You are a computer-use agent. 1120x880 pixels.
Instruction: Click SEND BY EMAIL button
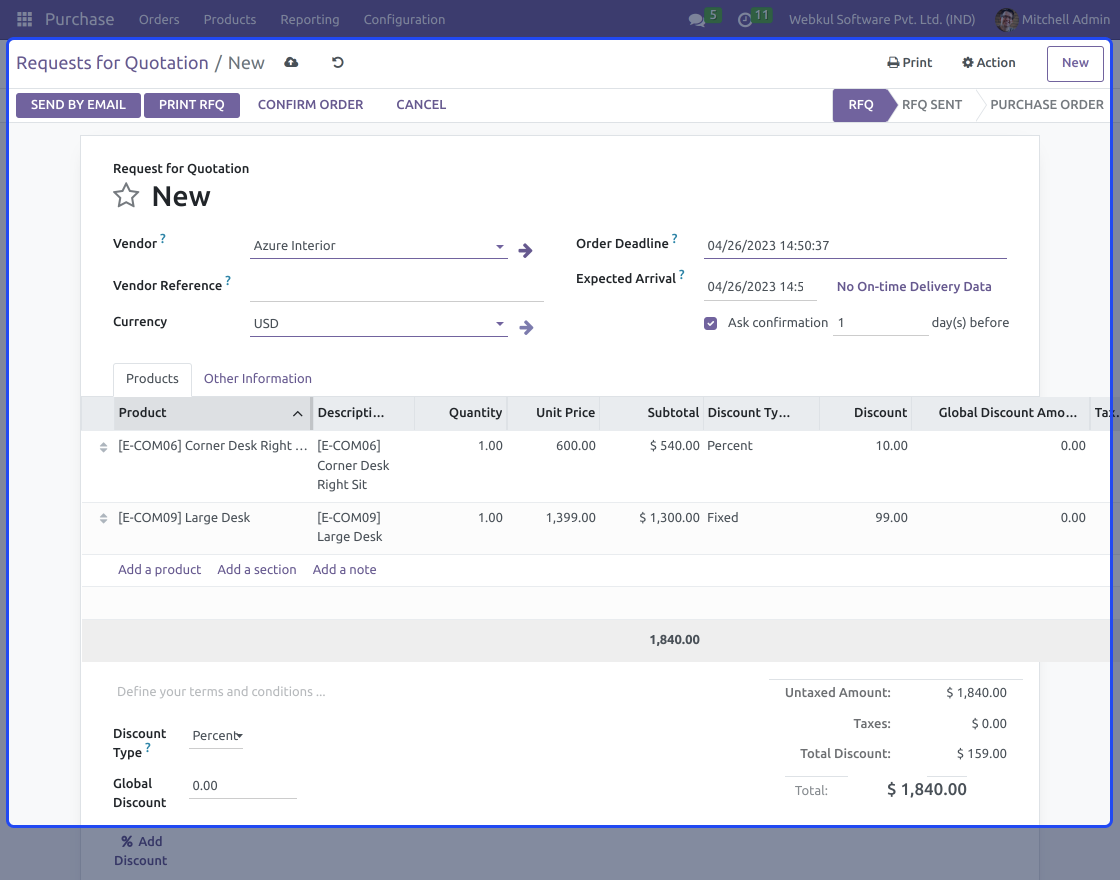coord(79,105)
